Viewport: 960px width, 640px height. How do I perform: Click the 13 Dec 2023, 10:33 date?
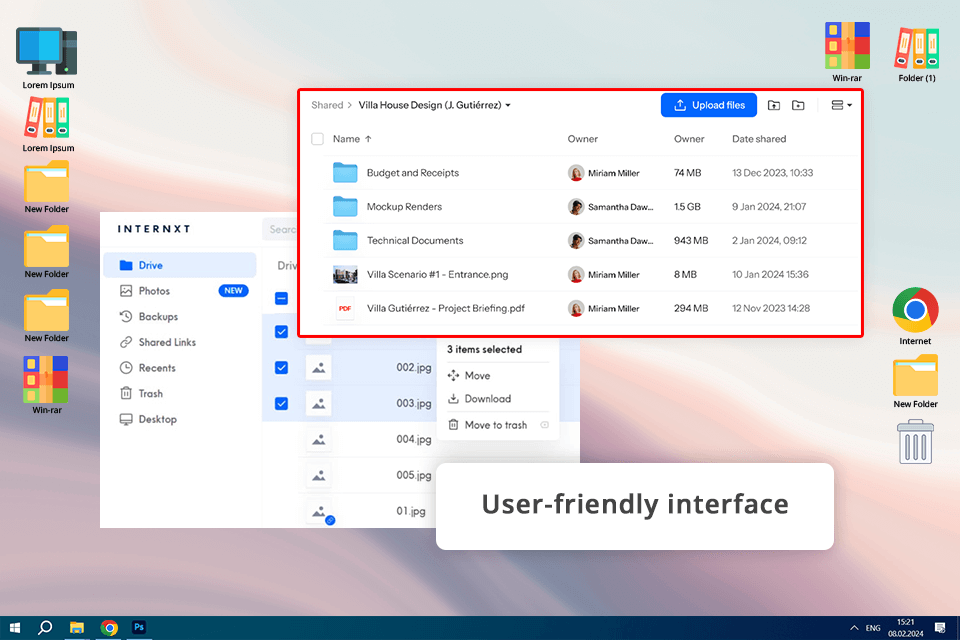pos(773,173)
